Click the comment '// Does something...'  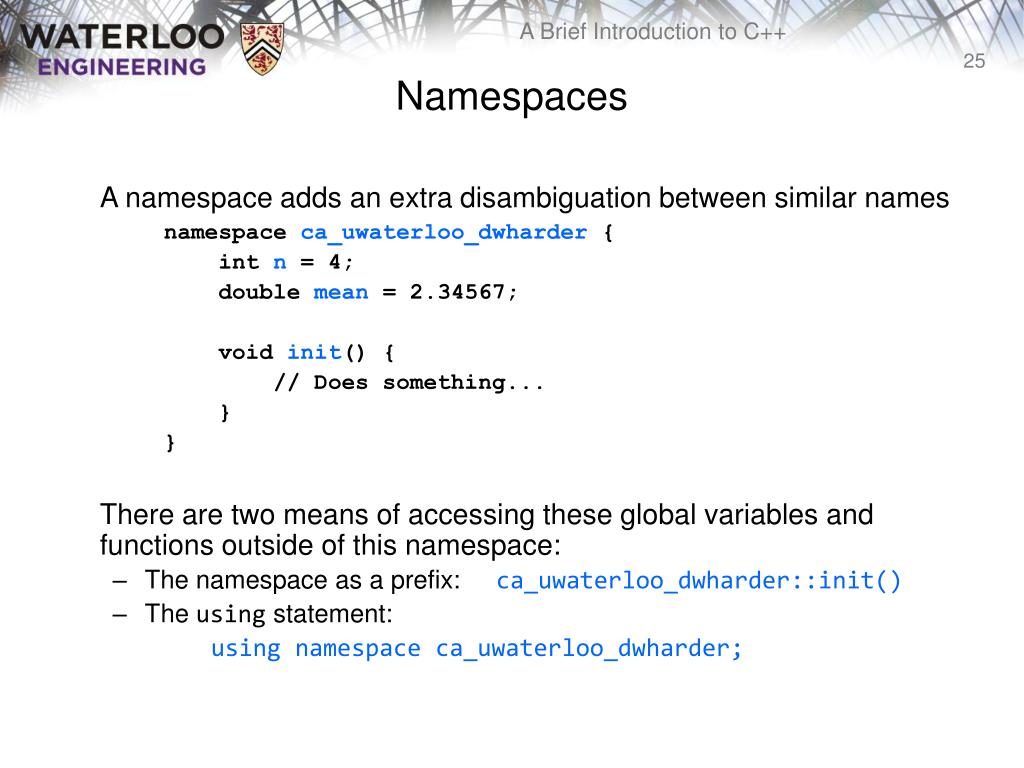(408, 383)
